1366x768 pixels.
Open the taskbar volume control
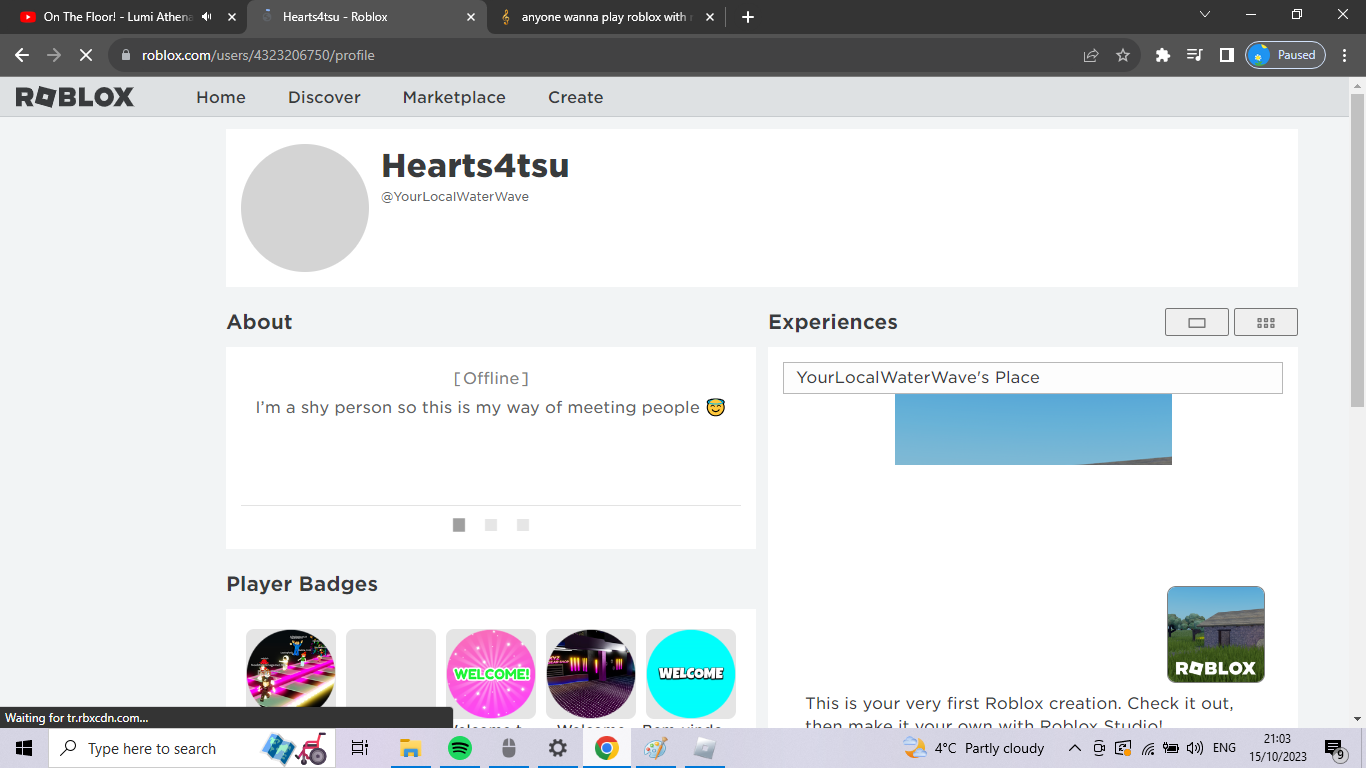(x=1194, y=748)
